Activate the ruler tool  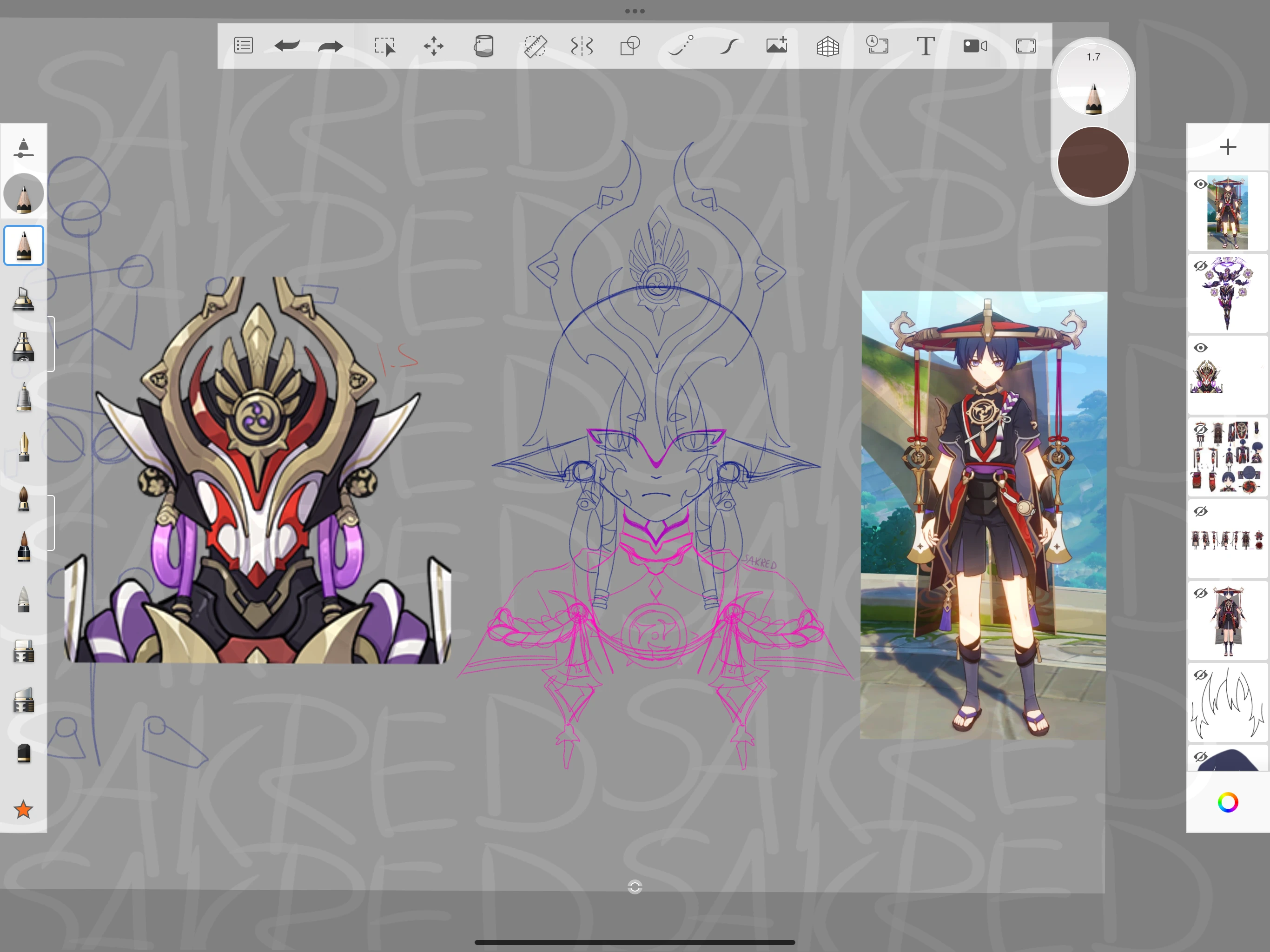click(535, 46)
